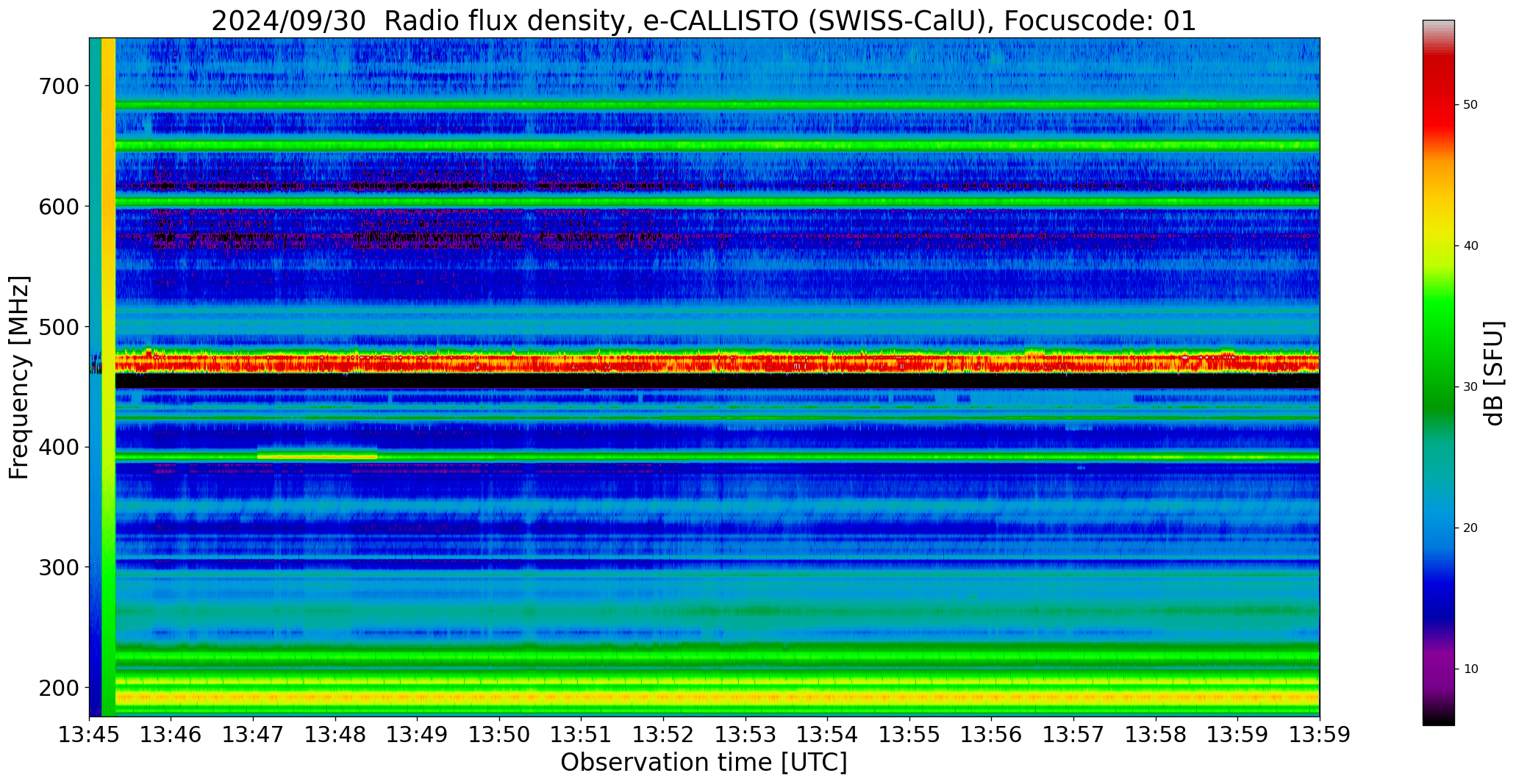This screenshot has width=1516, height=784.
Task: Click the 13:57 time tick label
Action: coord(1074,735)
